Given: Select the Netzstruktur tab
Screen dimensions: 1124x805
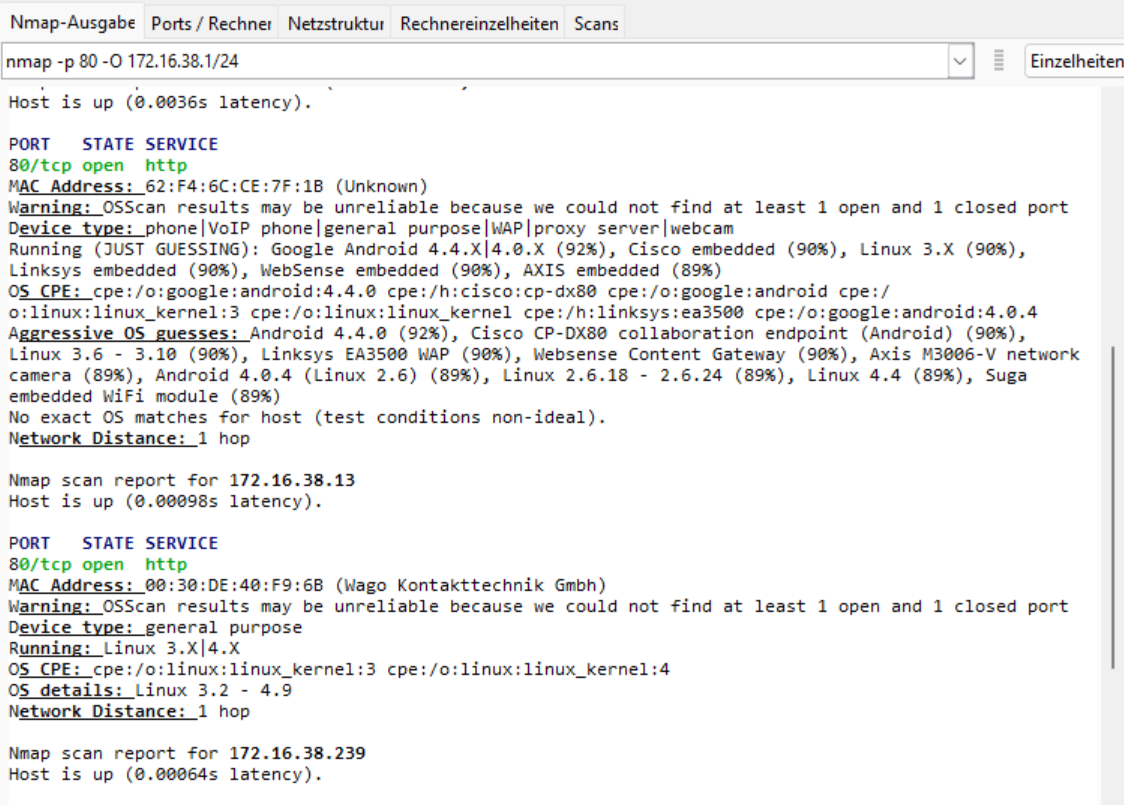Looking at the screenshot, I should pyautogui.click(x=335, y=23).
